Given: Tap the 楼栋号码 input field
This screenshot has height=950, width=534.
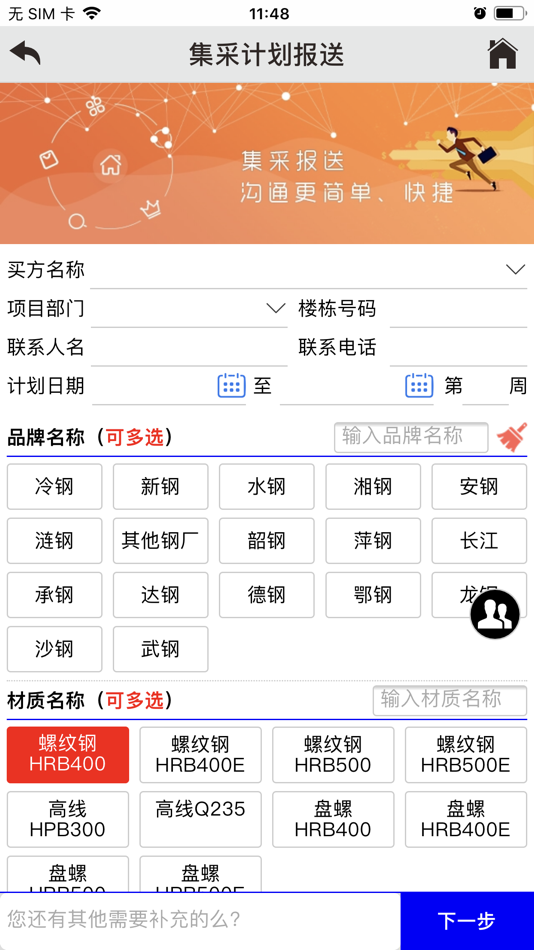Looking at the screenshot, I should pyautogui.click(x=458, y=310).
